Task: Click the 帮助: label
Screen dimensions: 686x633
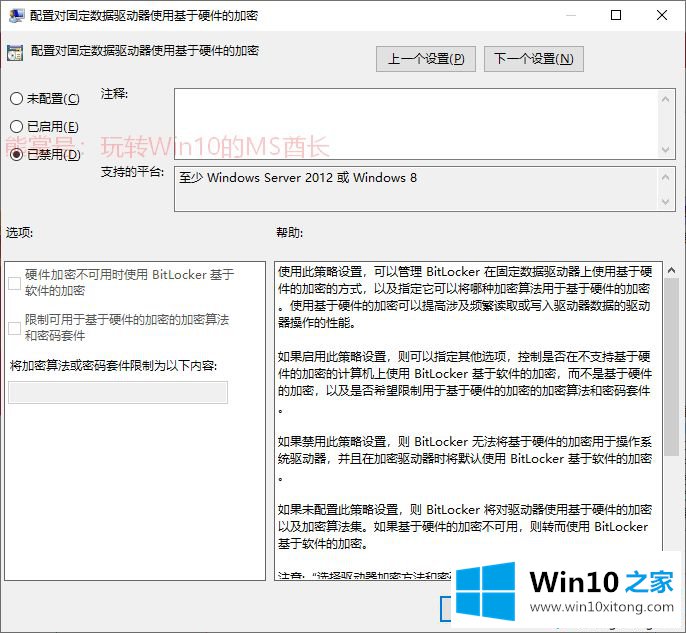Action: tap(289, 232)
